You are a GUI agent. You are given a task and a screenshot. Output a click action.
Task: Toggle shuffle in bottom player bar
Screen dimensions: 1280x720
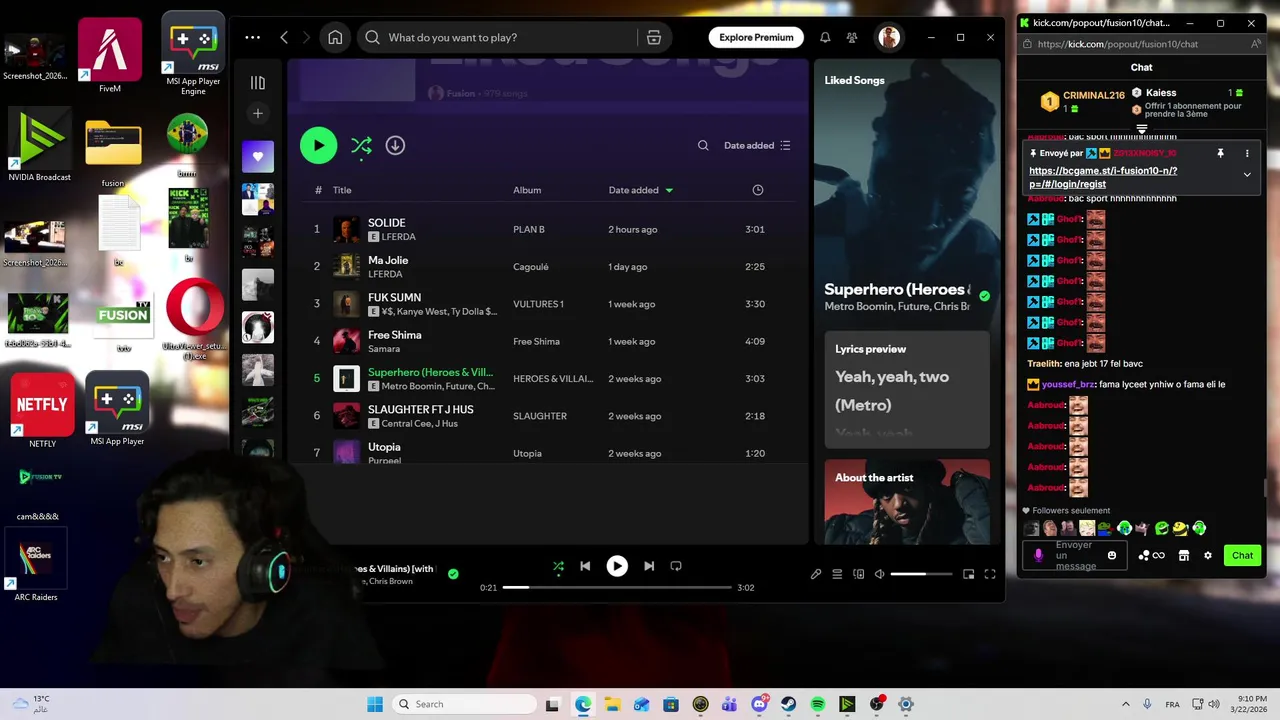pos(558,566)
